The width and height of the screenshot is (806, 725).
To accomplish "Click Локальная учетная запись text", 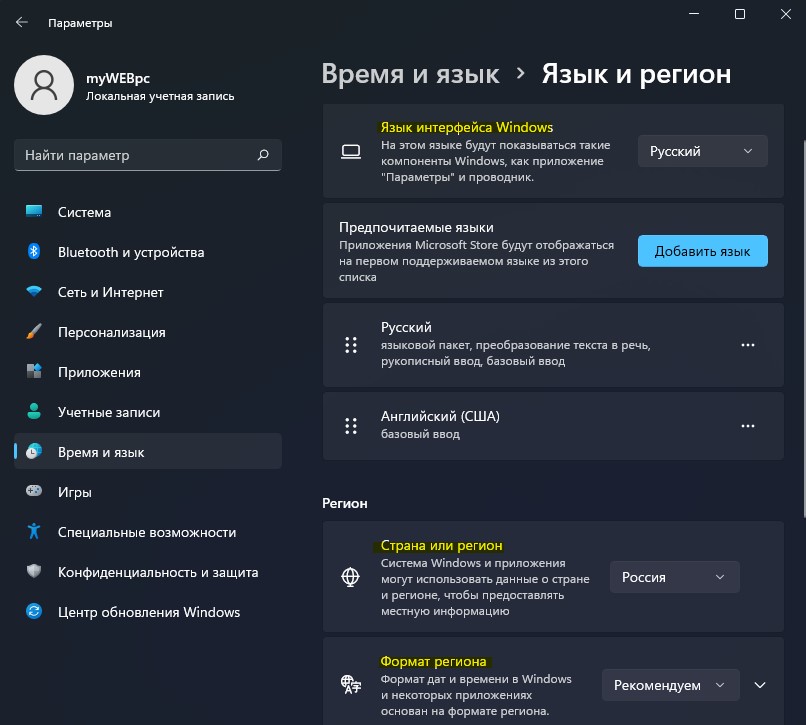I will pyautogui.click(x=160, y=96).
